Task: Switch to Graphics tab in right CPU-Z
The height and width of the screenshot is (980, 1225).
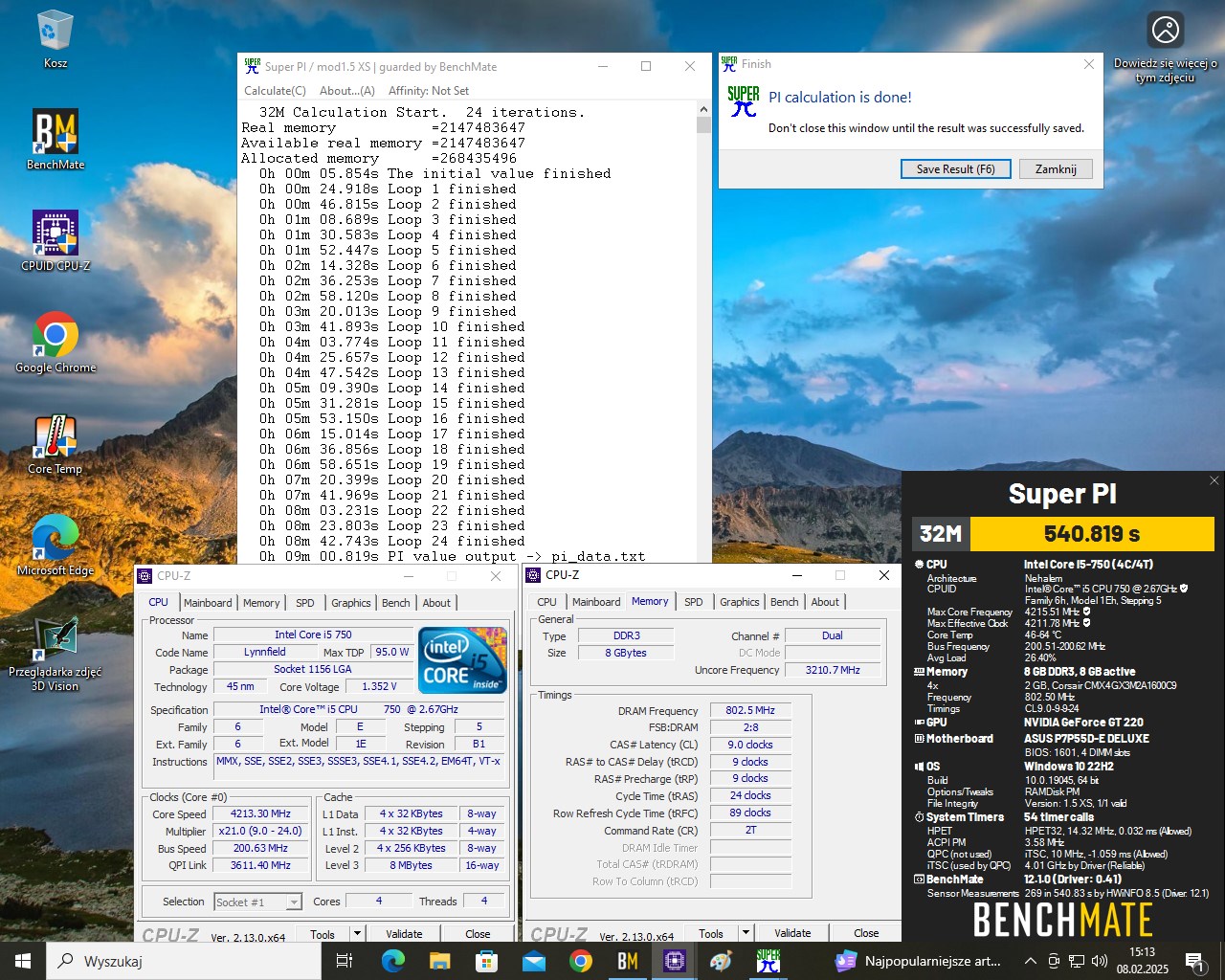Action: click(x=740, y=602)
